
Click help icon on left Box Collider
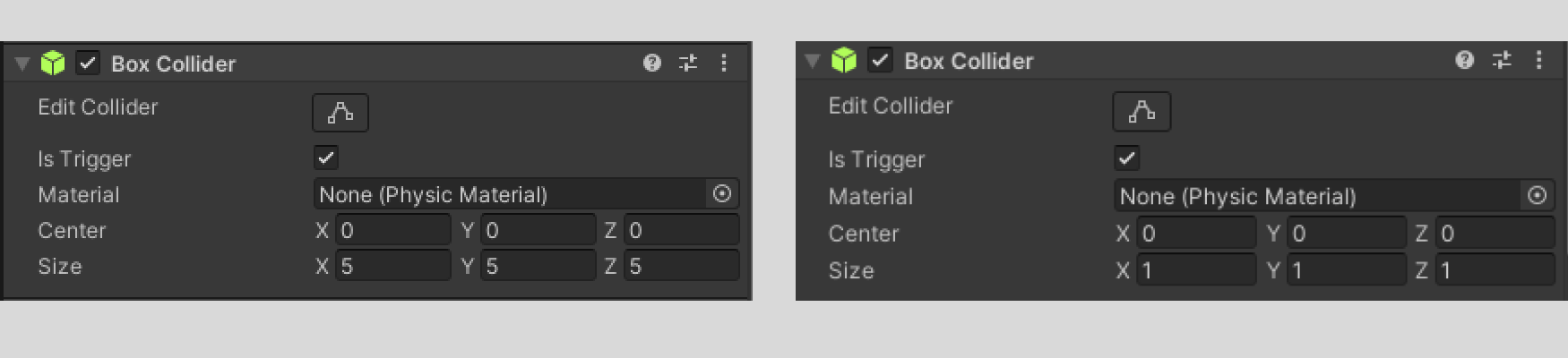[652, 63]
